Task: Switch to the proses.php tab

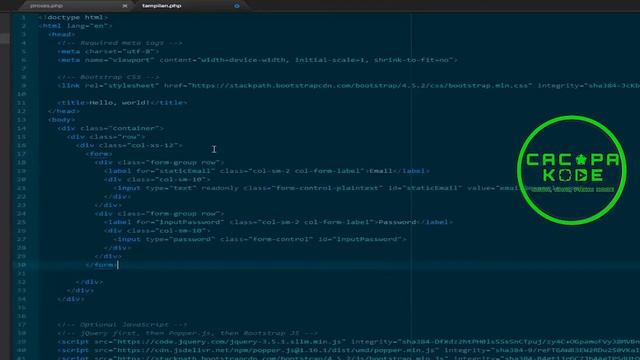Action: coord(47,6)
